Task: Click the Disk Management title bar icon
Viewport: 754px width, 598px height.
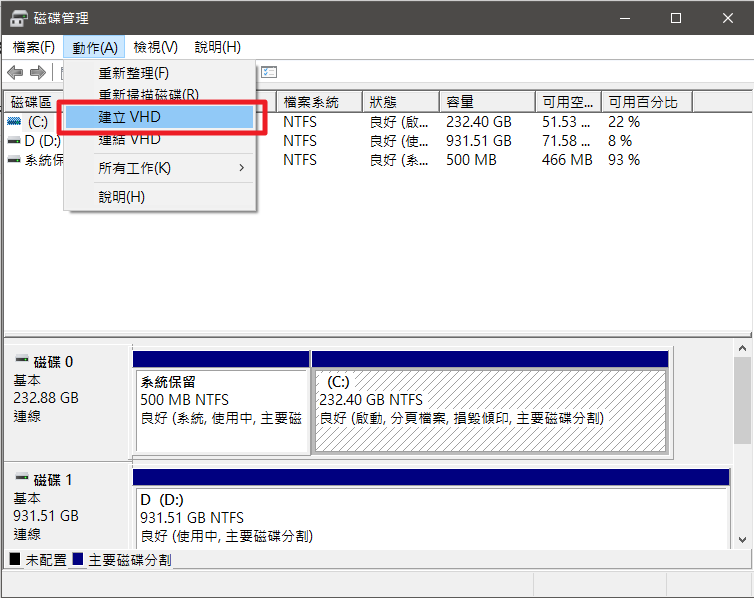Action: click(18, 18)
